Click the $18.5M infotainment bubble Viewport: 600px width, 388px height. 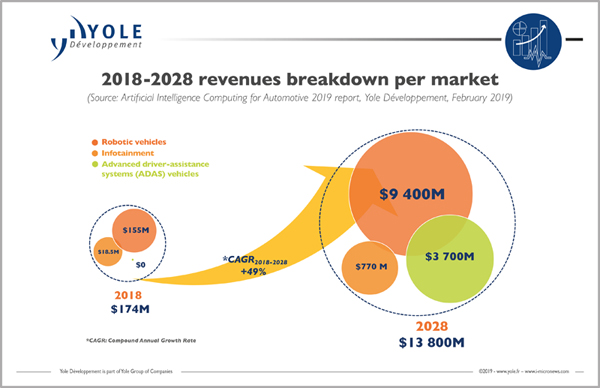coord(108,252)
